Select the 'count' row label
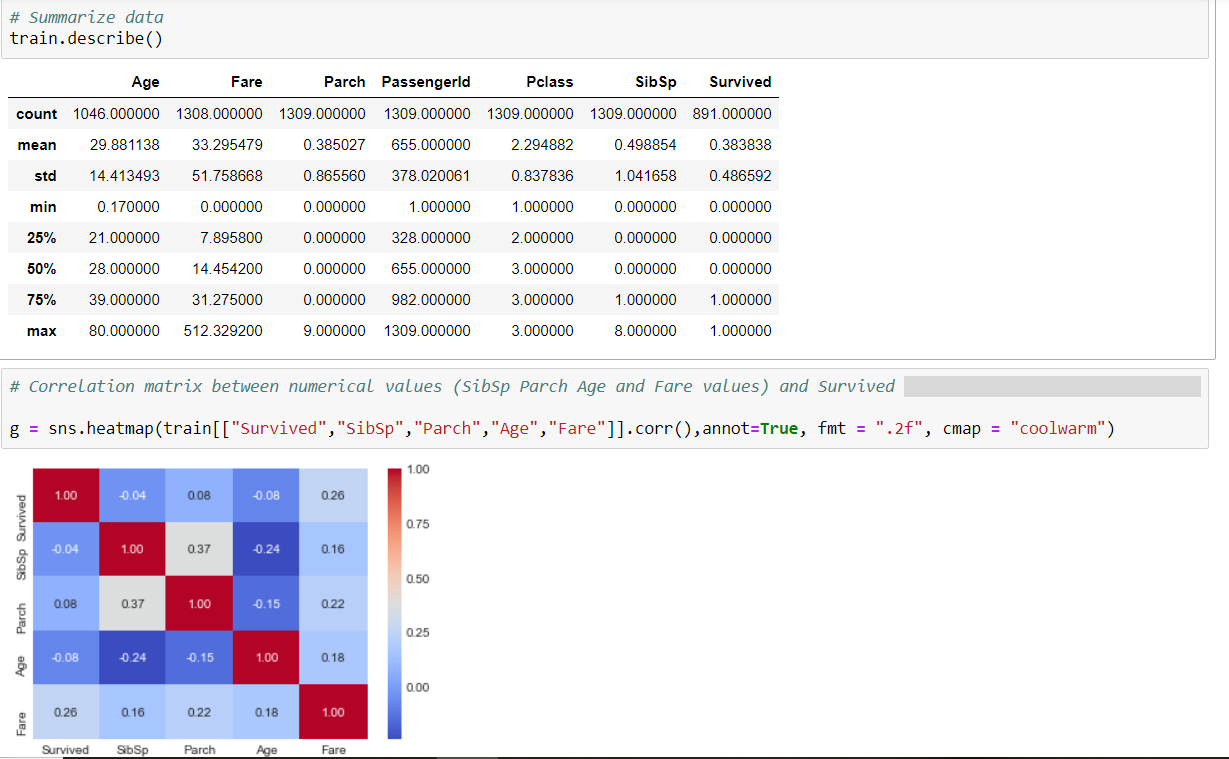The width and height of the screenshot is (1229, 759). tap(36, 114)
